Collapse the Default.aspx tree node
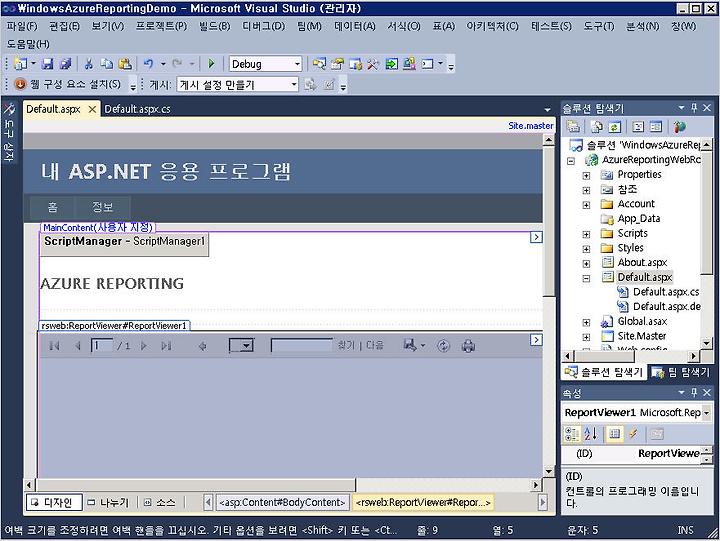 tap(586, 279)
